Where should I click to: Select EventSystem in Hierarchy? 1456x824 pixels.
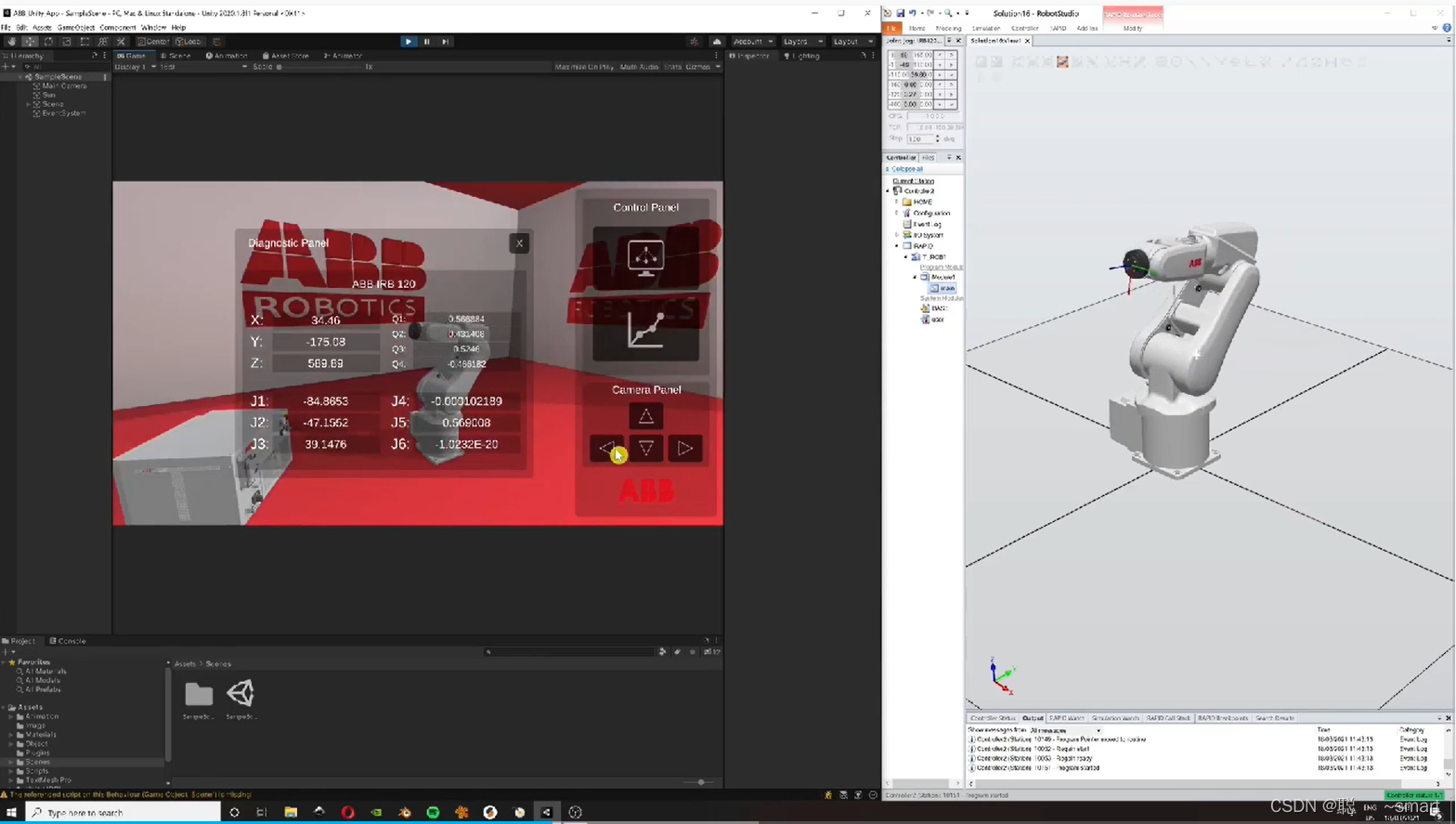(x=63, y=113)
